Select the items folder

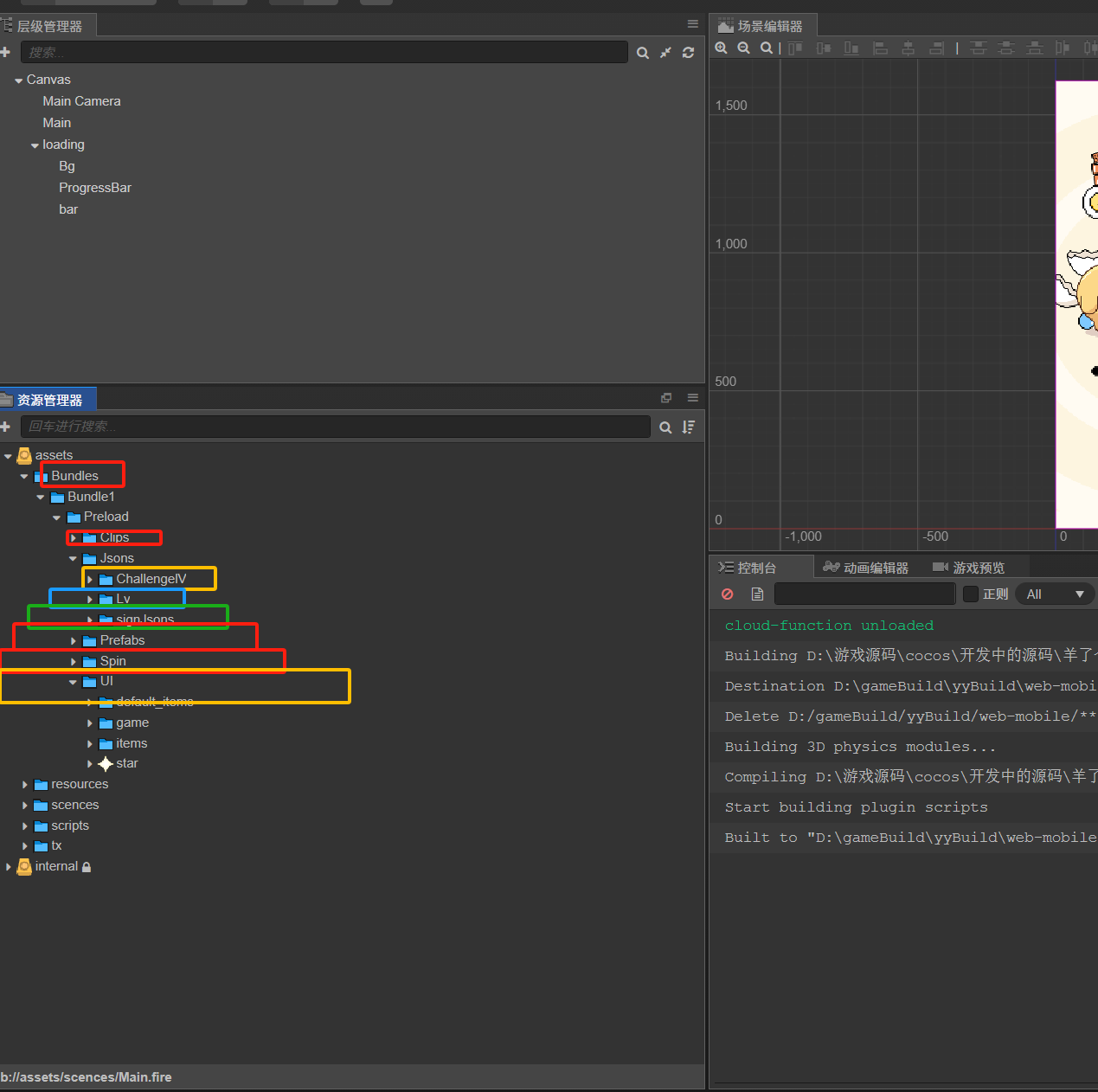click(132, 743)
